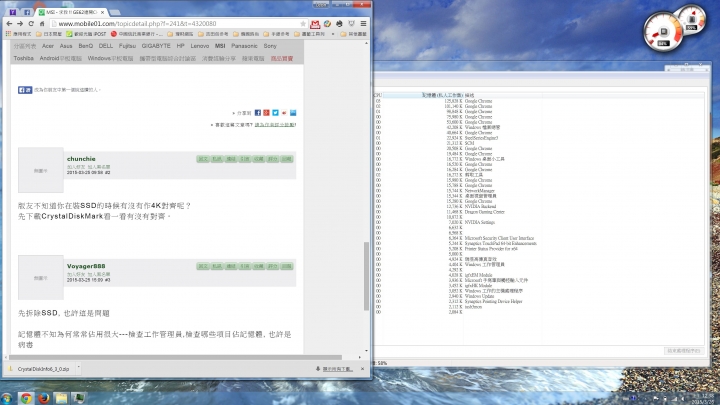Expand the CrystalDiskInfo download options arrow
This screenshot has width=720, height=405.
click(x=79, y=368)
